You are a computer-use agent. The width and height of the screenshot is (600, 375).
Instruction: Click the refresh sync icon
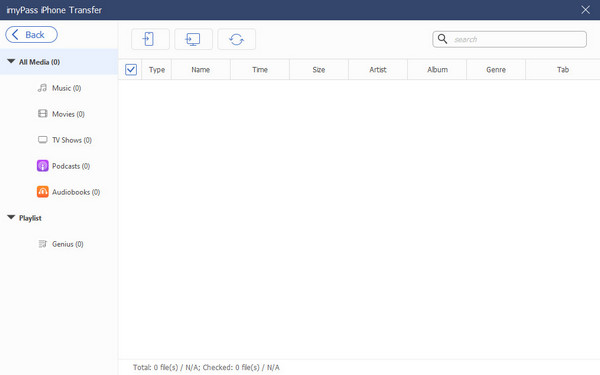click(x=236, y=39)
